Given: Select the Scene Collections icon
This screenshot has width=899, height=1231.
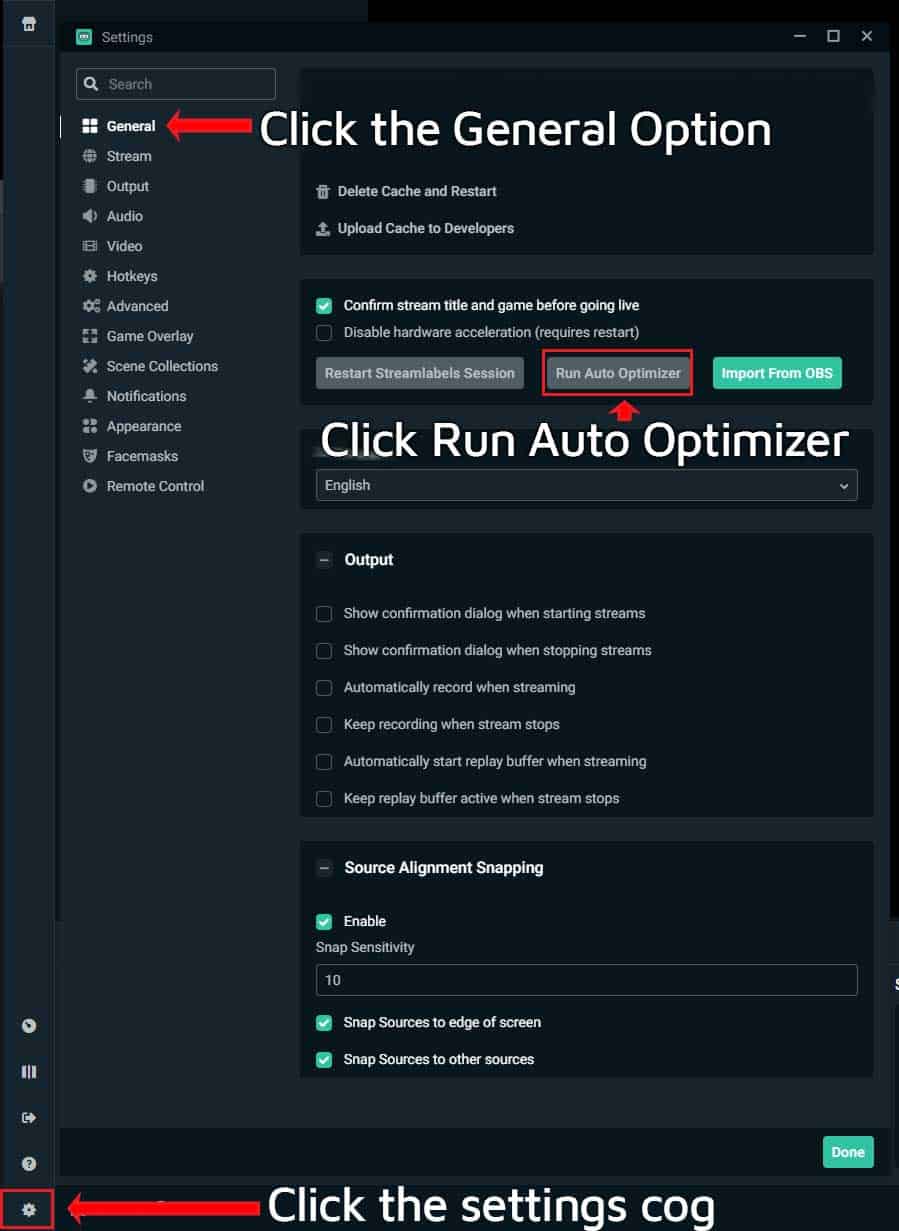Looking at the screenshot, I should [x=90, y=366].
